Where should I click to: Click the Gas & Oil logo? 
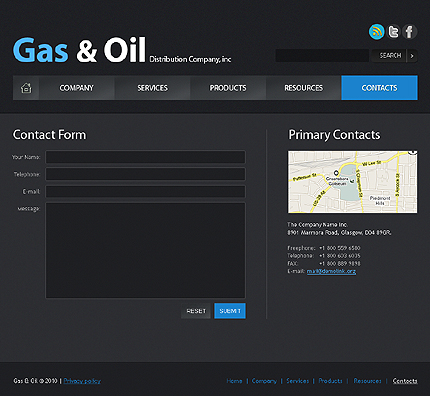pyautogui.click(x=79, y=50)
